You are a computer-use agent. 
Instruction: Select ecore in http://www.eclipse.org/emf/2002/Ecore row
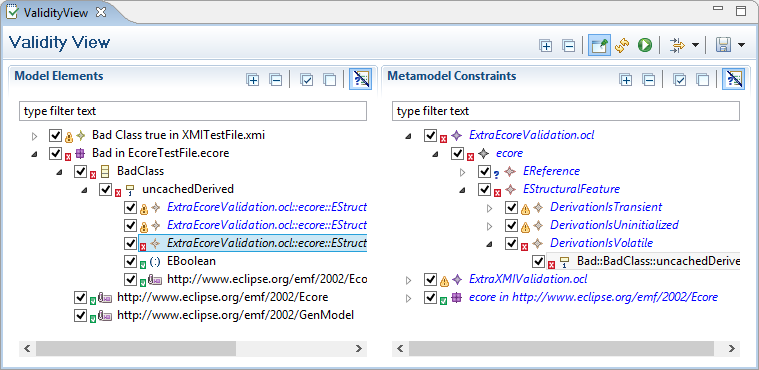tap(593, 297)
